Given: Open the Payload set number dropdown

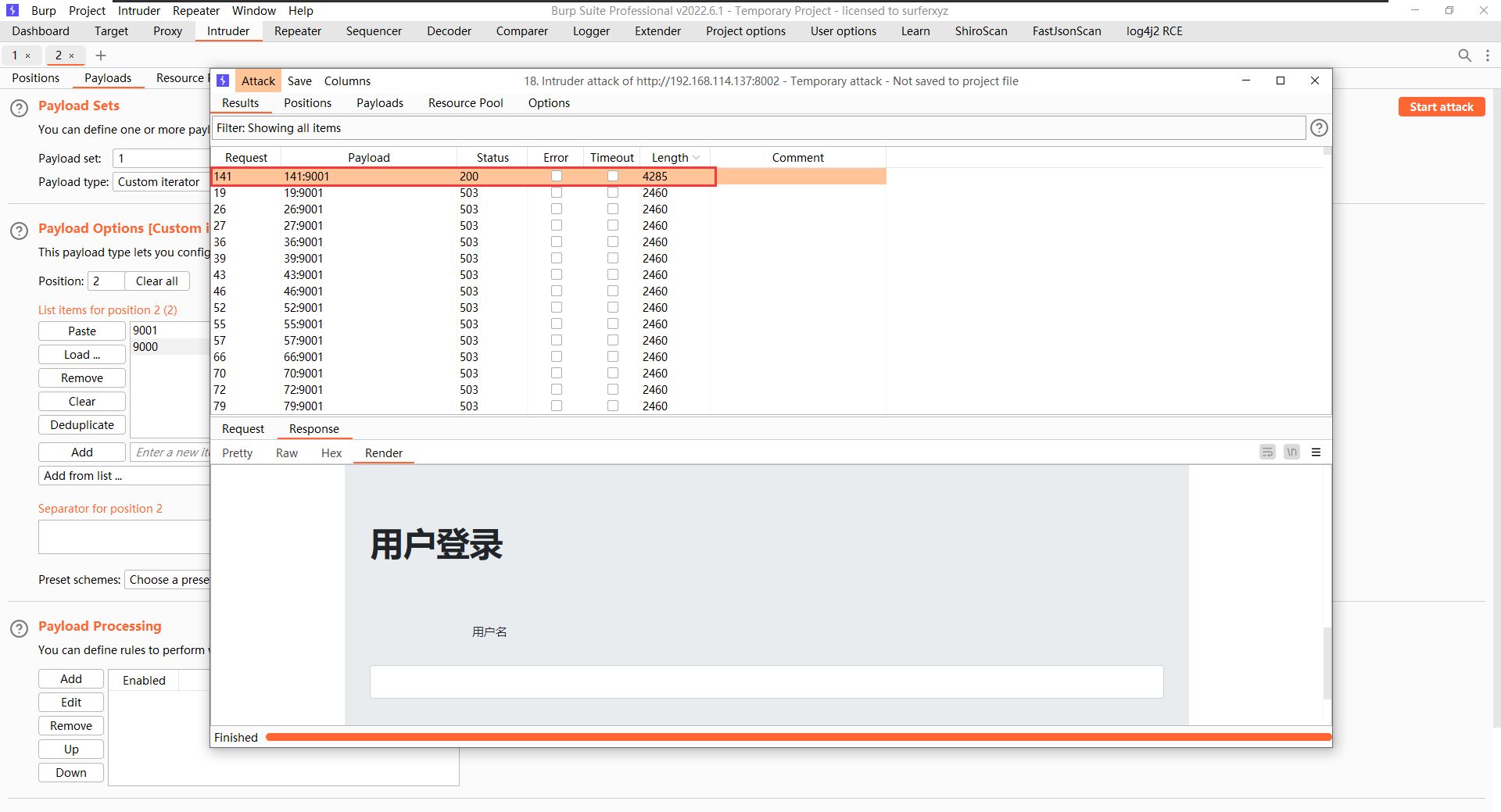Looking at the screenshot, I should pos(161,159).
